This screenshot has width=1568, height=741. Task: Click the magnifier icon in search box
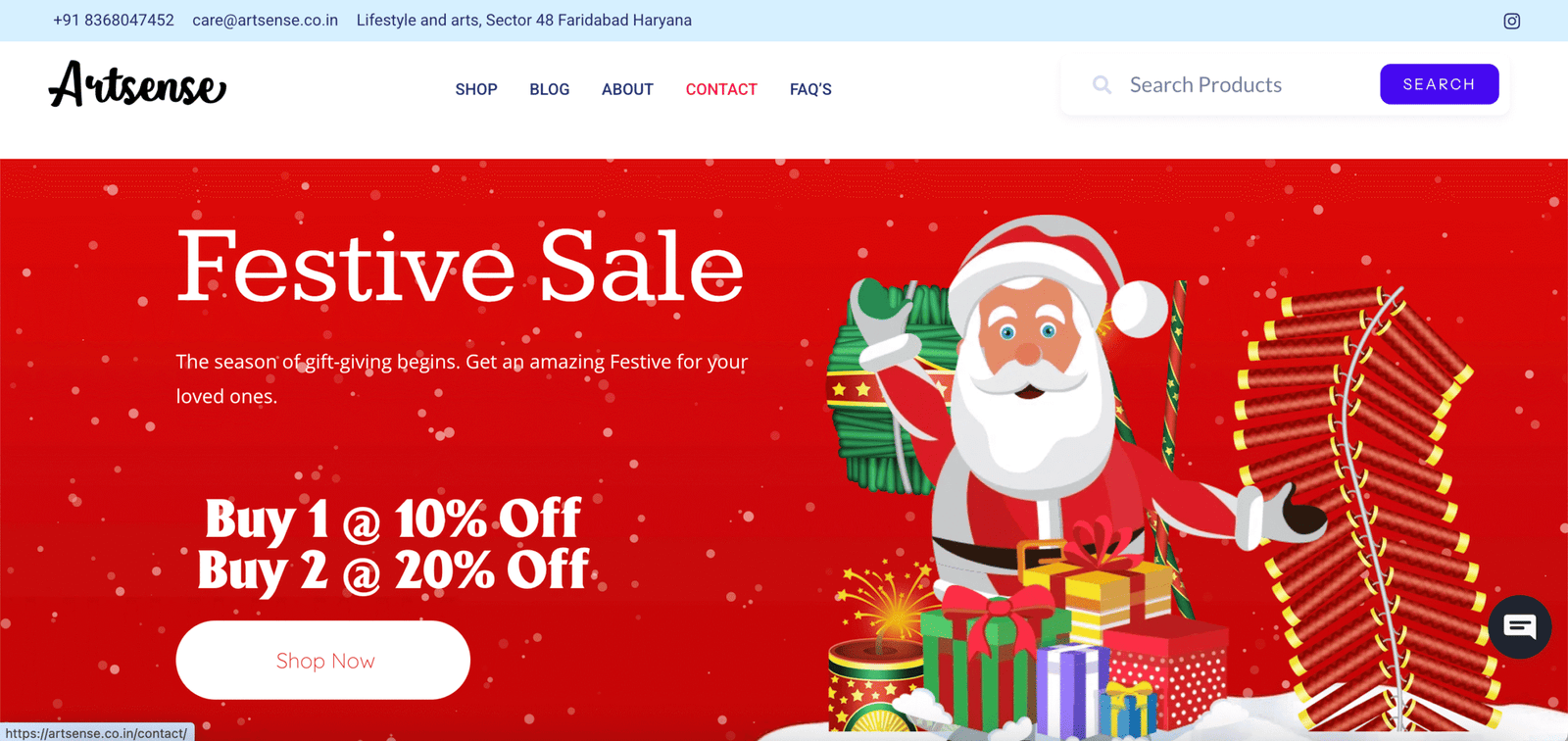click(1102, 85)
